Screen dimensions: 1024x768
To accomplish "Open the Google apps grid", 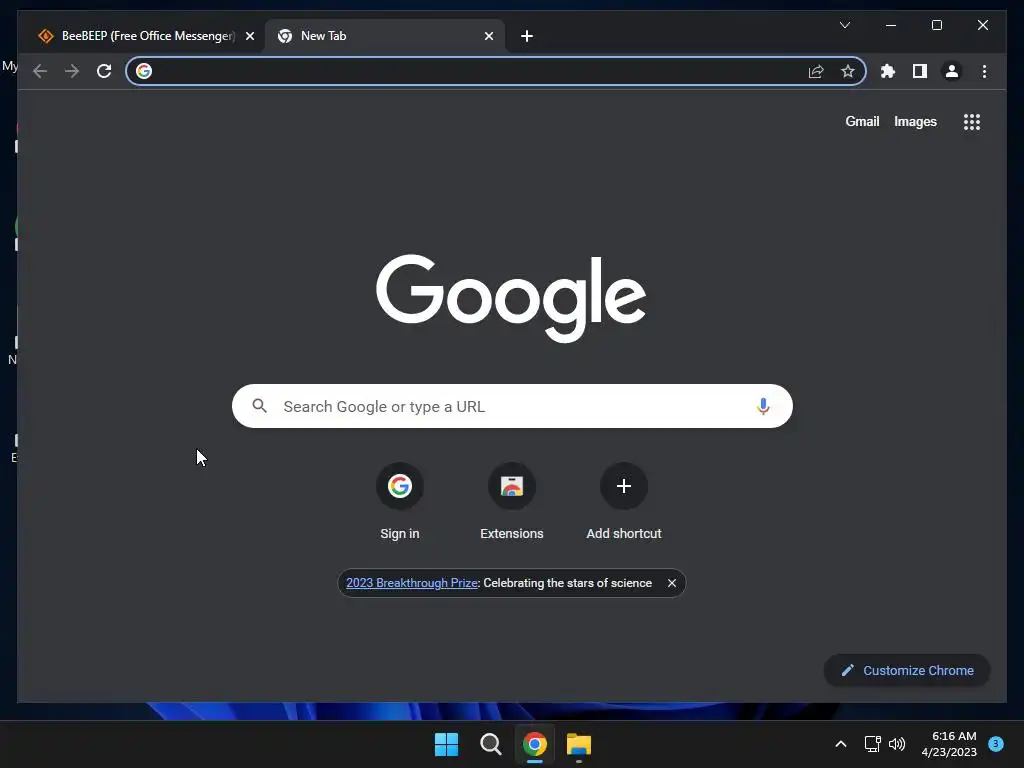I will coord(972,121).
